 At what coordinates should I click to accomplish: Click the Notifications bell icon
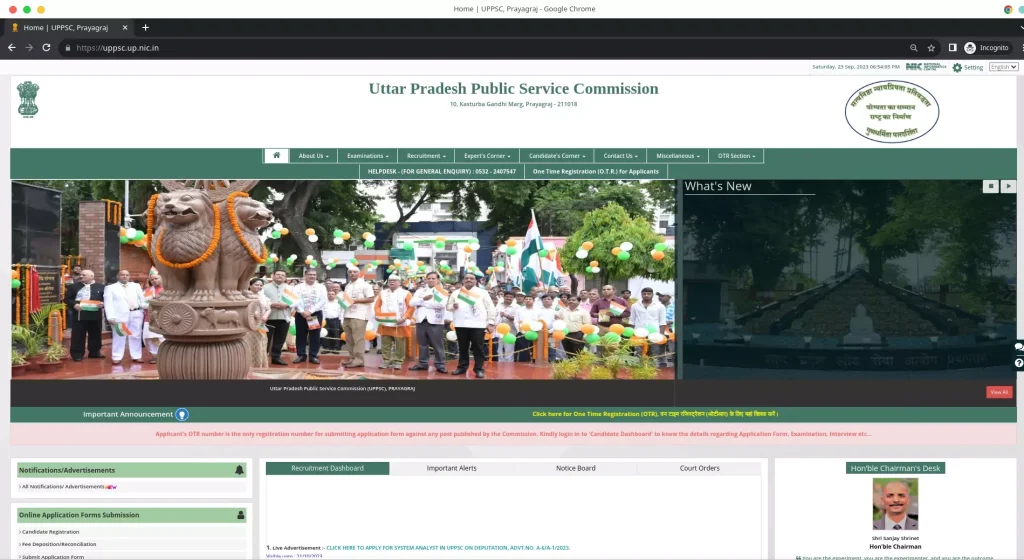(239, 470)
